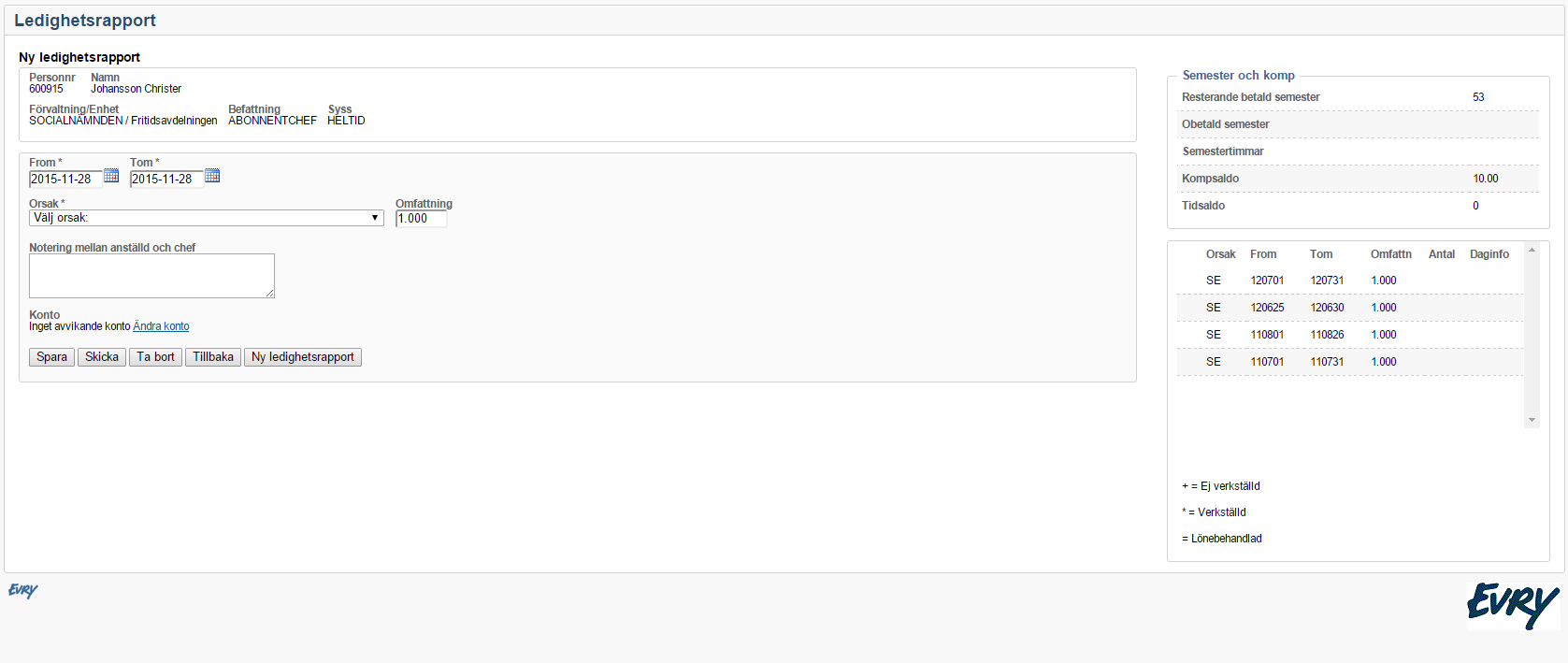Click the large EVRY logo at bottom right
This screenshot has height=663, width=1568.
point(1512,605)
